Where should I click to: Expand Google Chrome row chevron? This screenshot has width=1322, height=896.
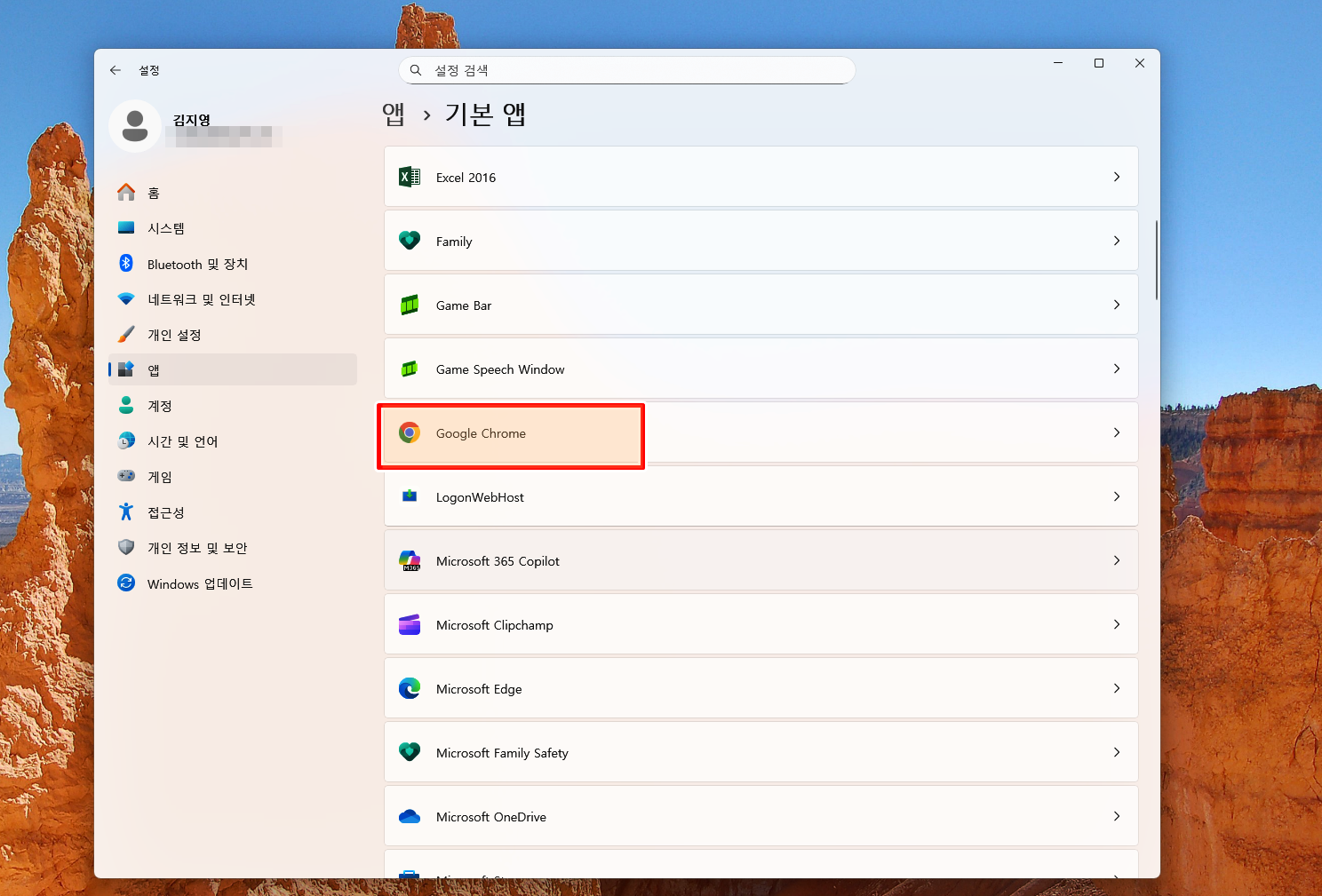click(x=1117, y=432)
